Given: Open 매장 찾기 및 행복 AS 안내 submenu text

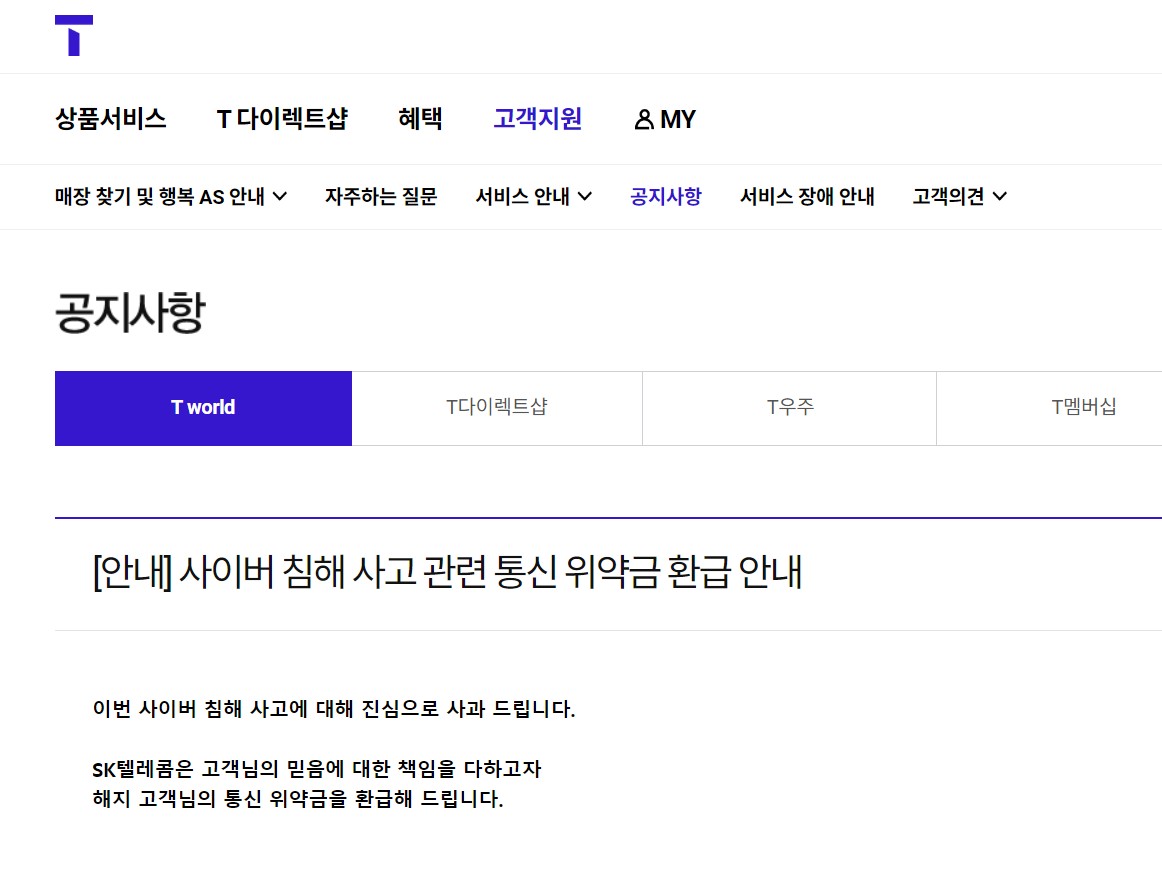Looking at the screenshot, I should point(160,196).
